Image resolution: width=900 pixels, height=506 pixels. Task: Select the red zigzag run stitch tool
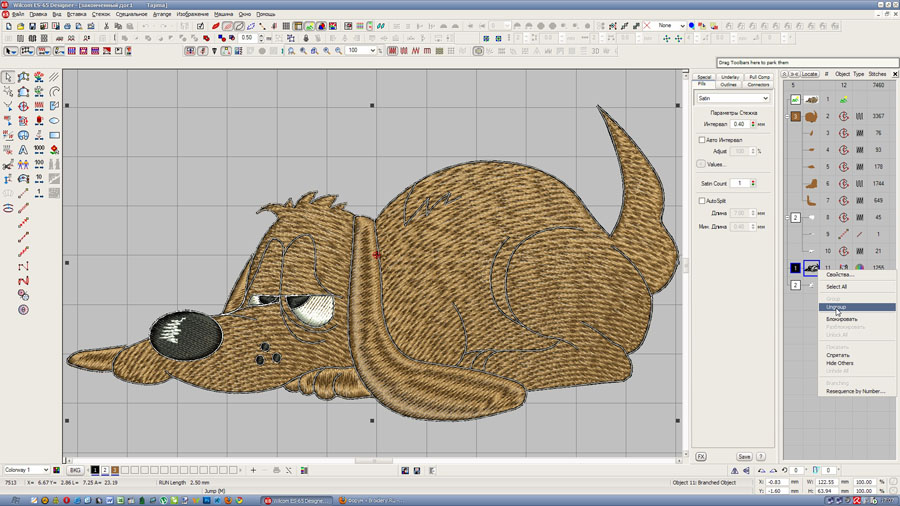(23, 281)
